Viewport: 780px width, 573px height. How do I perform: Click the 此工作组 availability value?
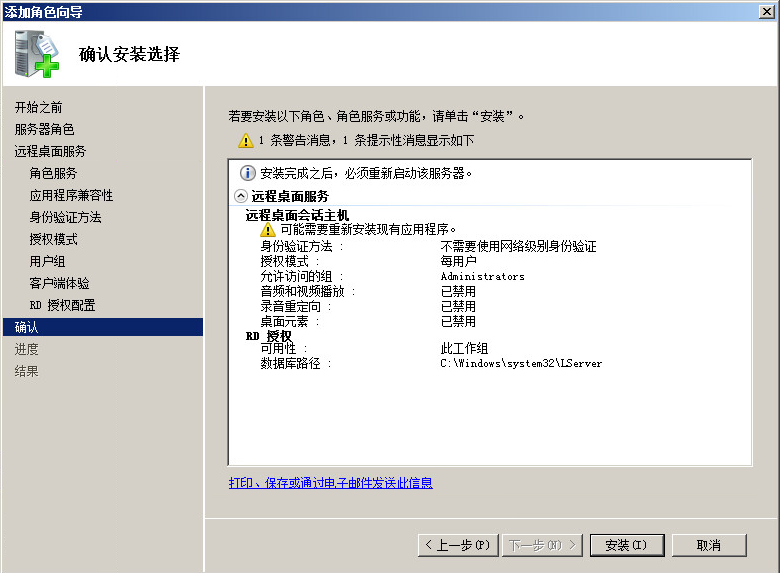click(x=465, y=348)
